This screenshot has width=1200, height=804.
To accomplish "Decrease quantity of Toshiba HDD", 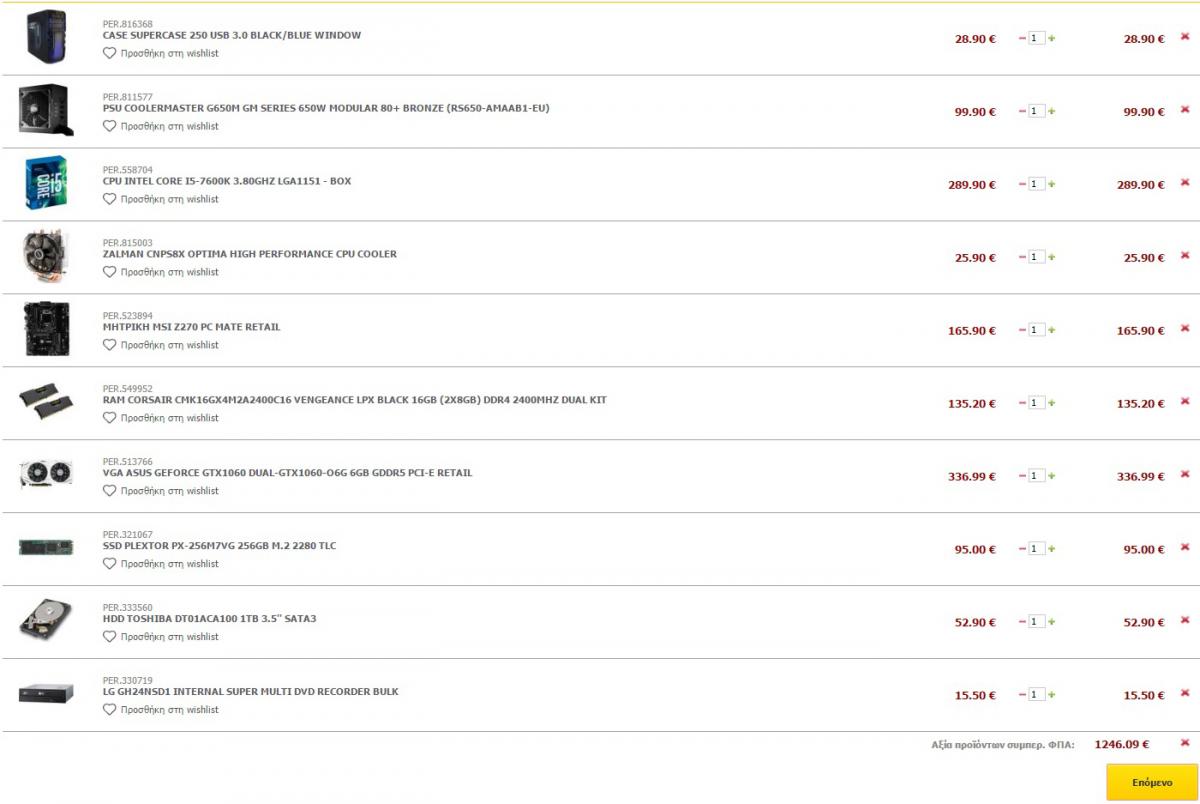I will coord(1022,622).
